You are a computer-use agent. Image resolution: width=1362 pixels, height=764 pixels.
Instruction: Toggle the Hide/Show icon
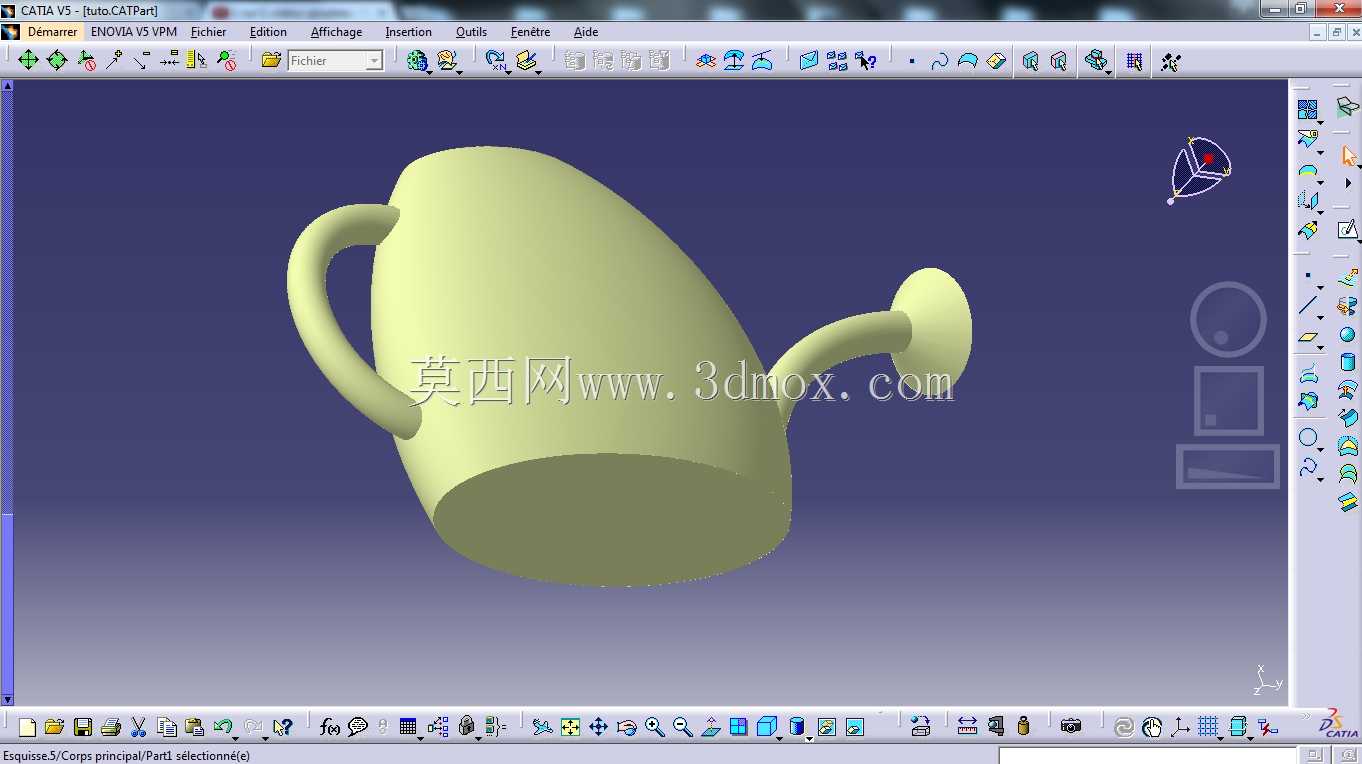(x=826, y=727)
